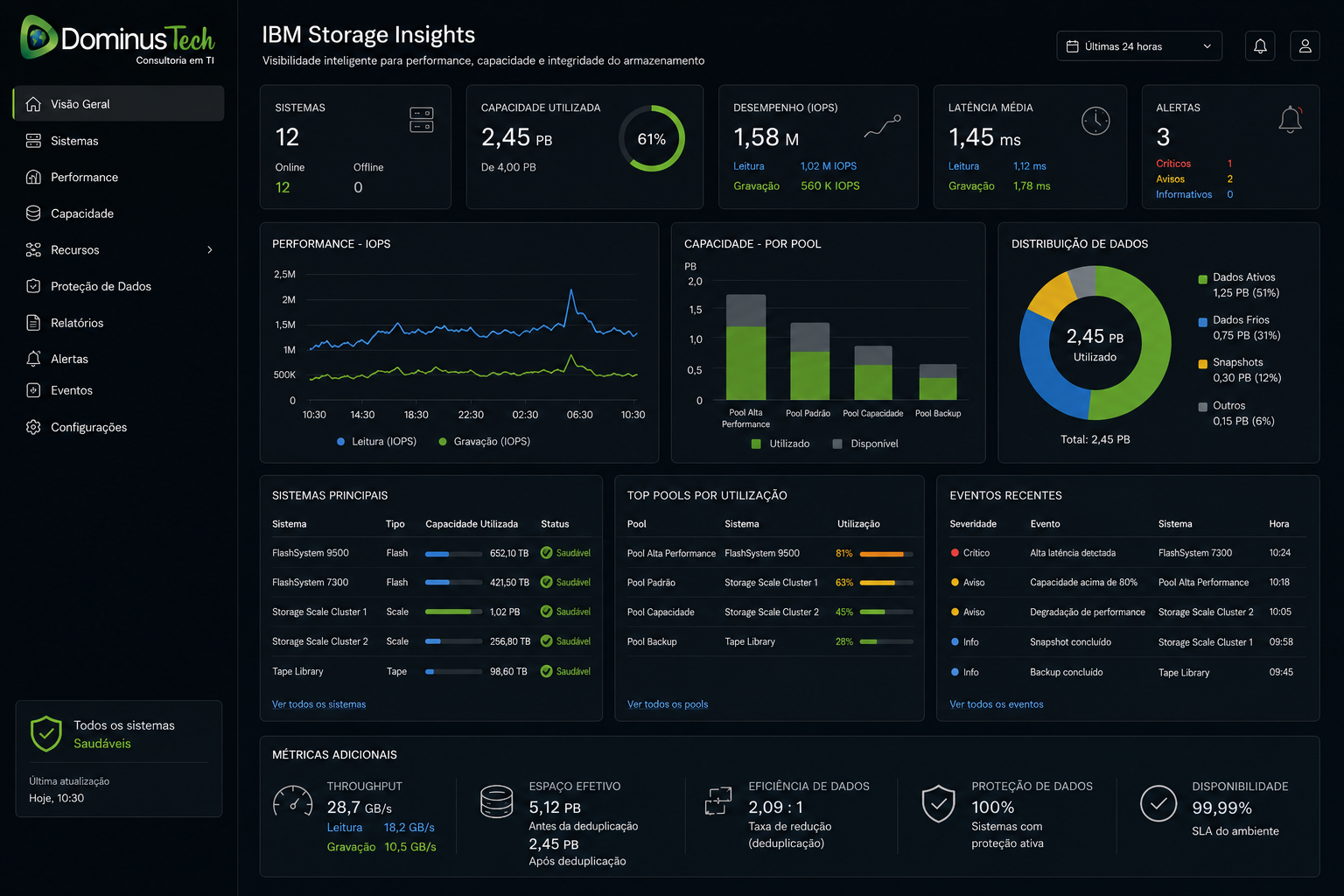Click the clock icon in the Latência Média card

(x=1095, y=121)
